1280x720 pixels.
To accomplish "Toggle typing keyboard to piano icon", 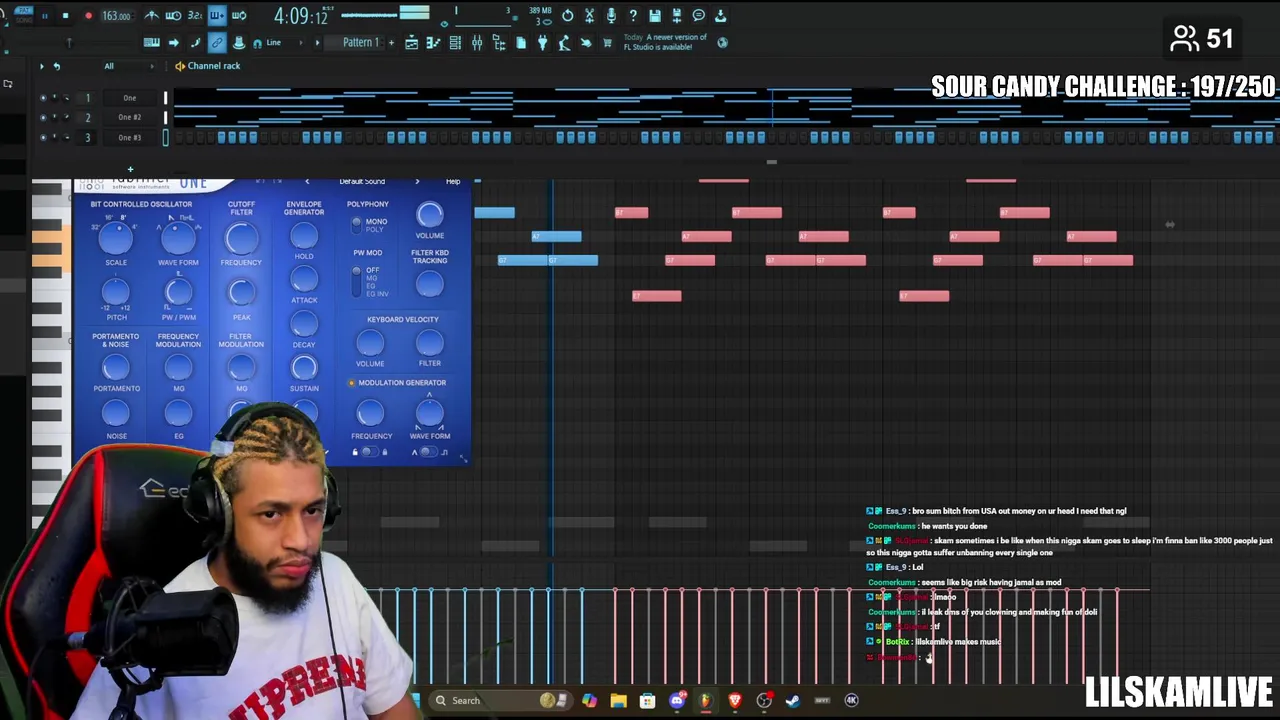I will (152, 42).
